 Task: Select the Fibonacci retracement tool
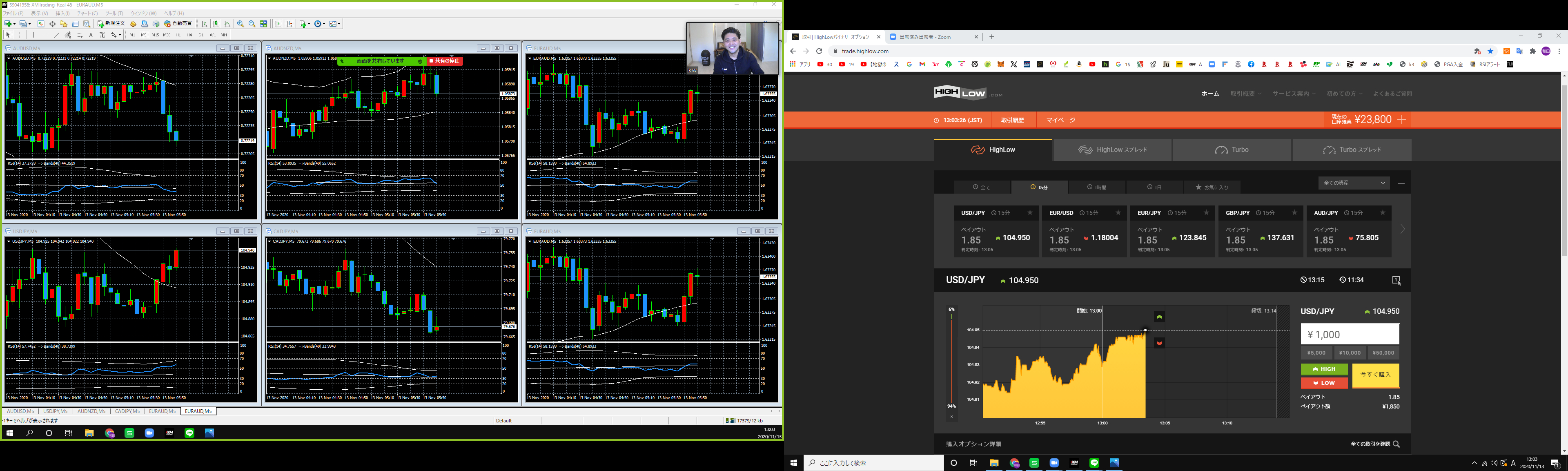point(80,35)
